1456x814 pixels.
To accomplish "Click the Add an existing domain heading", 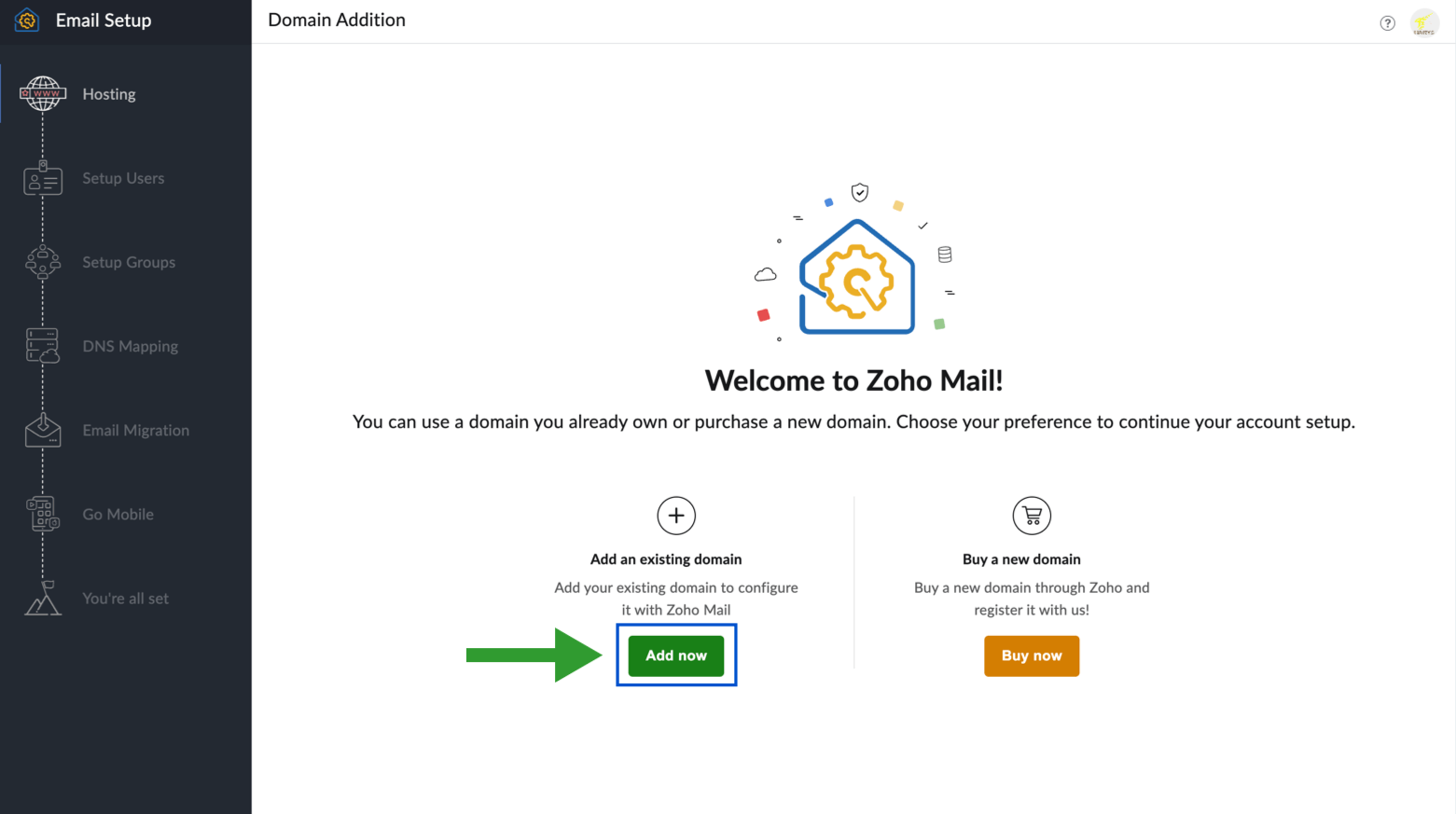I will [666, 559].
